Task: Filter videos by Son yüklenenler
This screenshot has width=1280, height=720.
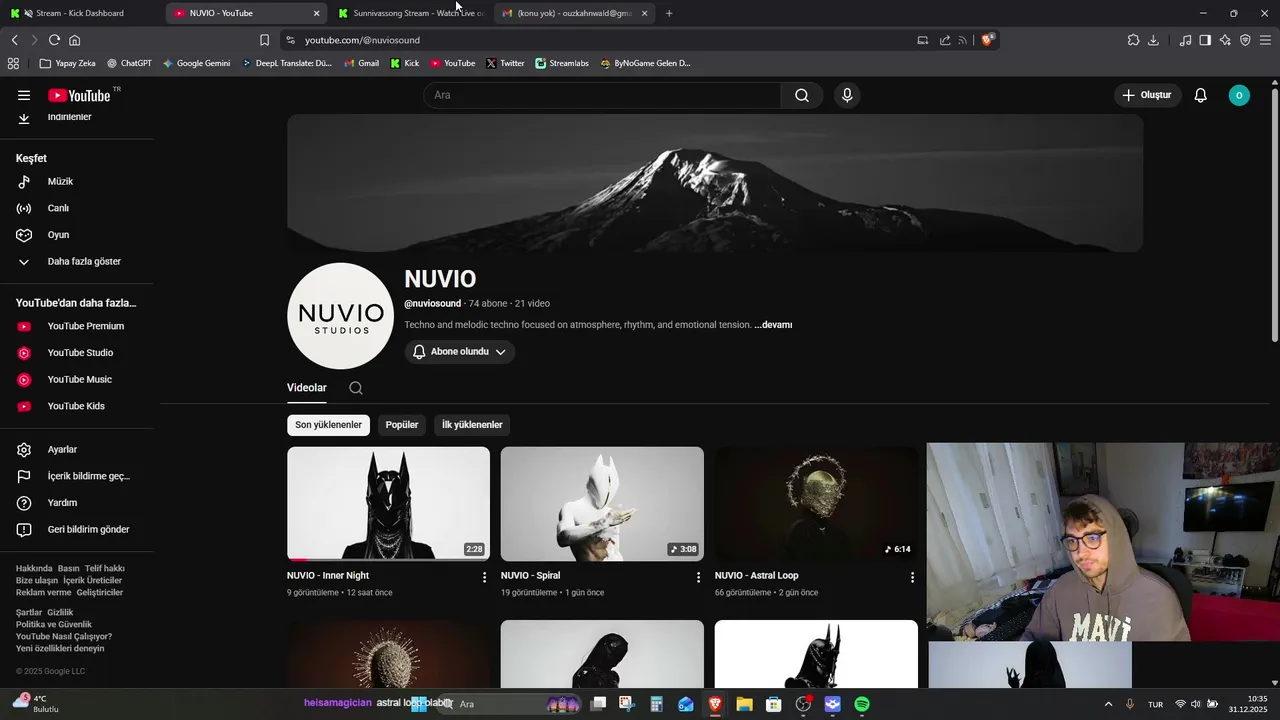Action: [328, 425]
